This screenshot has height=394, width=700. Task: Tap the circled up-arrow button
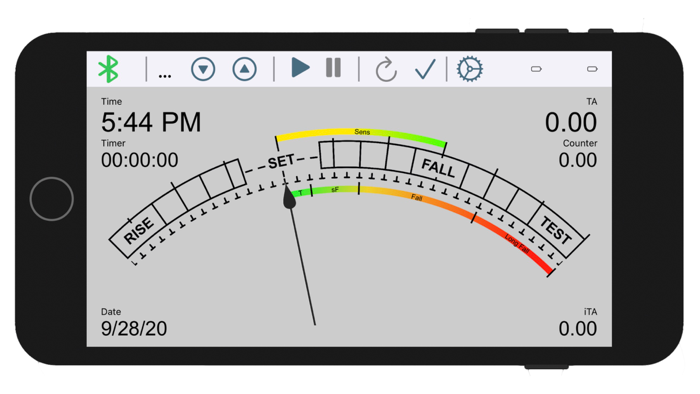point(244,69)
